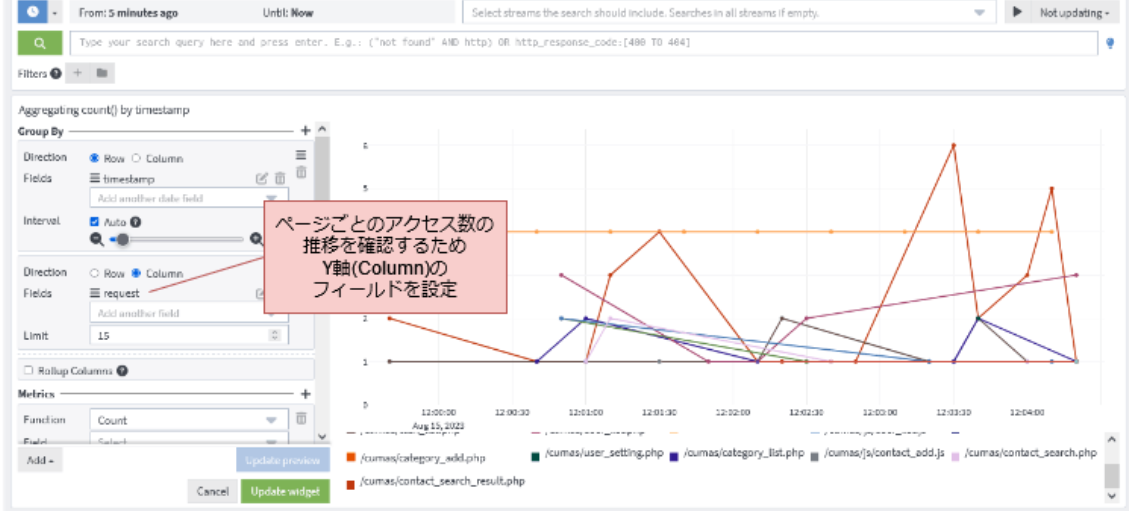Delete the Count metric using trash icon

tap(301, 419)
